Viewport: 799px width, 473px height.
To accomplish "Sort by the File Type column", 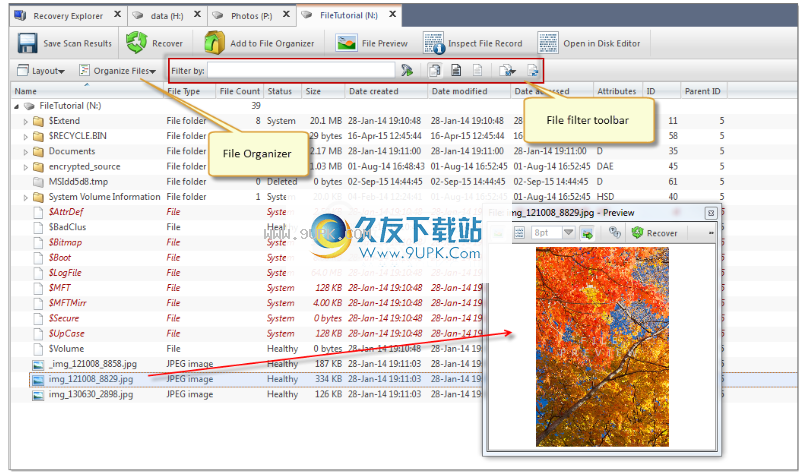I will (x=189, y=91).
